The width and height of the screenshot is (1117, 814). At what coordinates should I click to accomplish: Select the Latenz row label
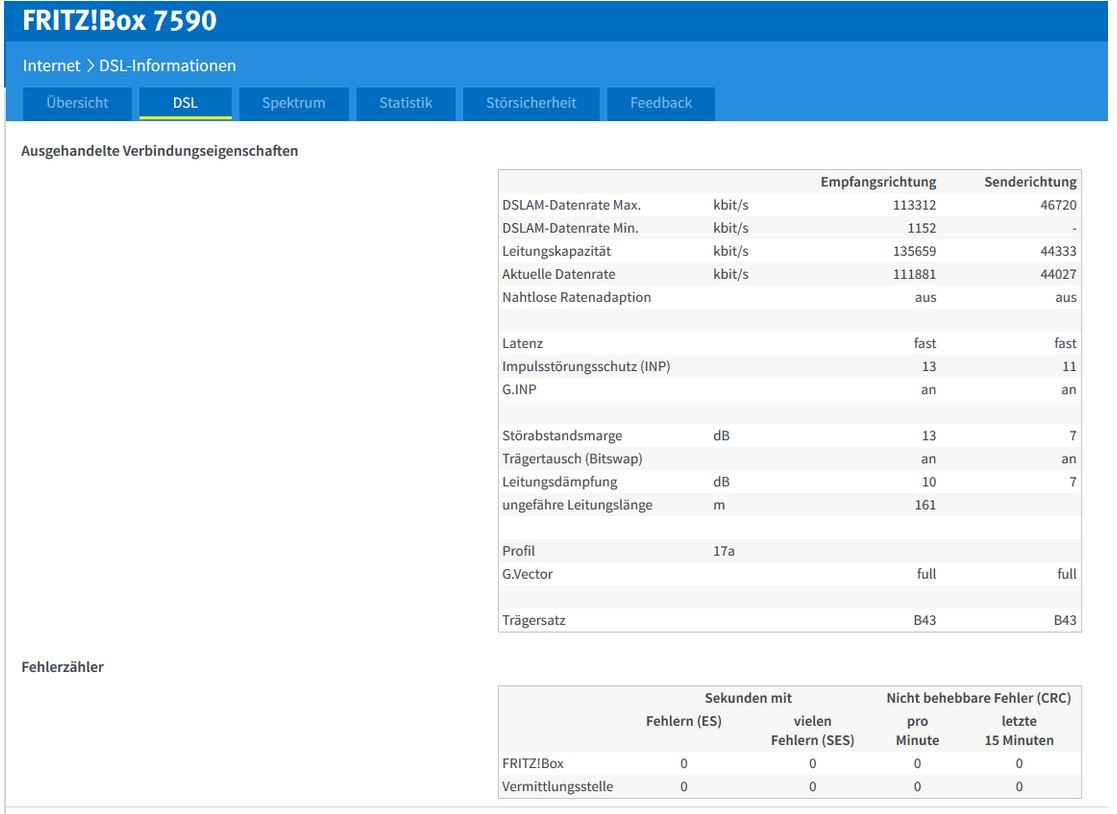[x=522, y=343]
